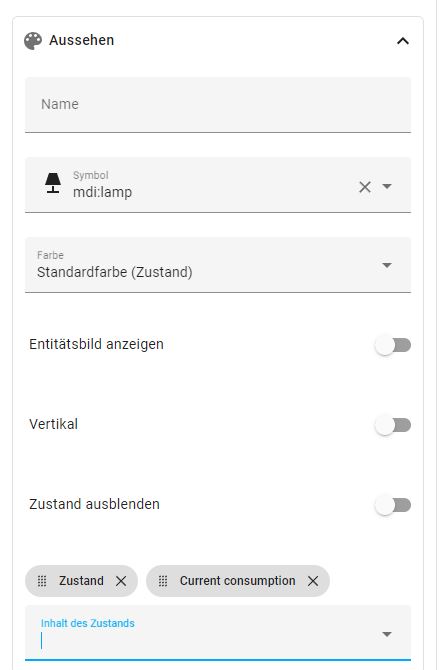The width and height of the screenshot is (441, 670).
Task: Open the Symbol dropdown arrow
Action: point(387,186)
